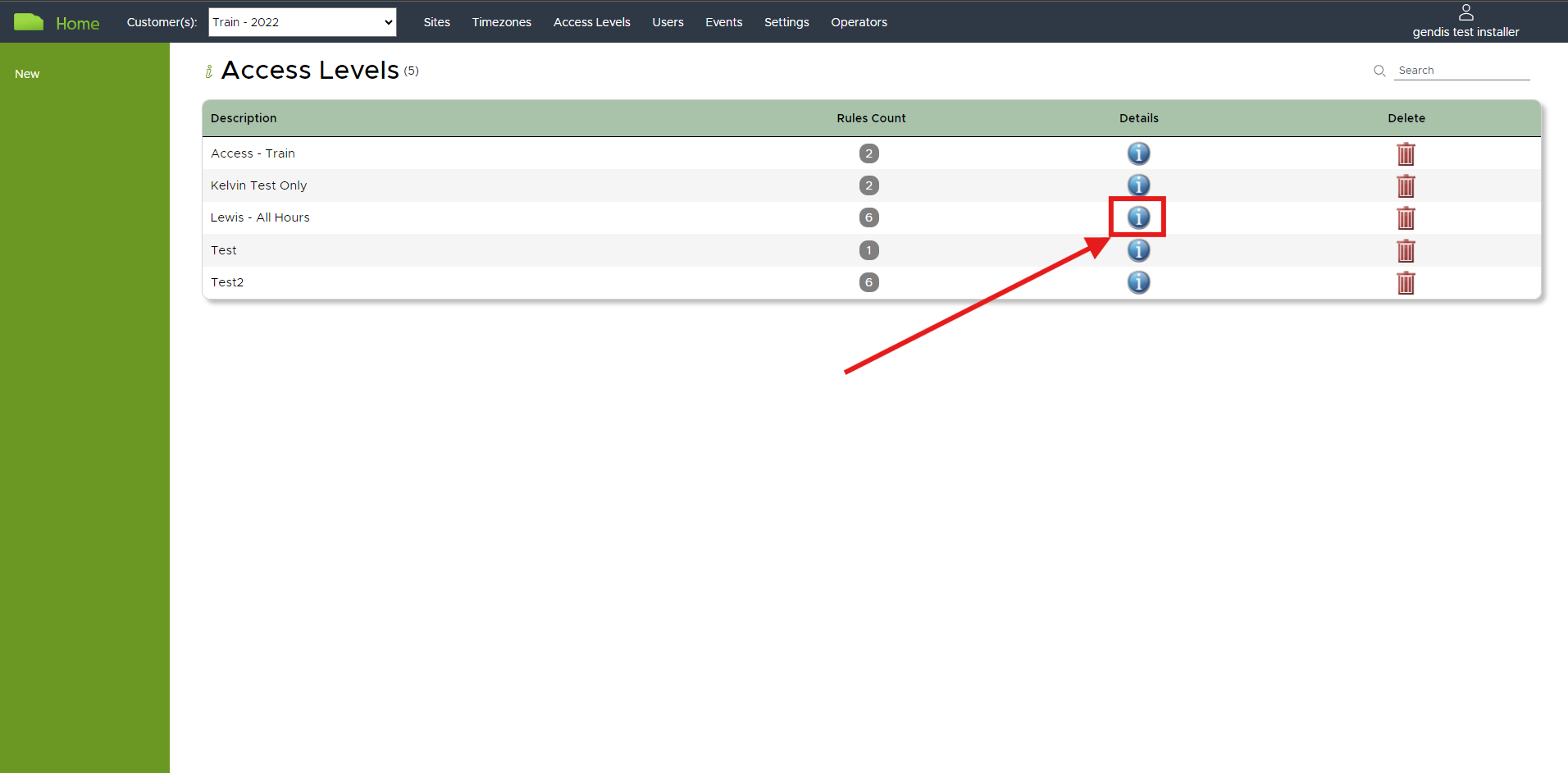Open the Sites menu
Image resolution: width=1568 pixels, height=773 pixels.
click(436, 22)
